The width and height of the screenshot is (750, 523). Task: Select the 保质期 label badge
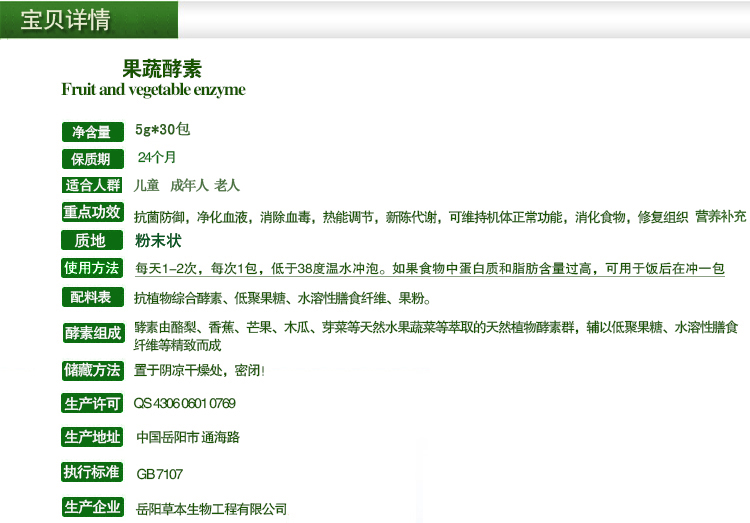click(x=92, y=159)
